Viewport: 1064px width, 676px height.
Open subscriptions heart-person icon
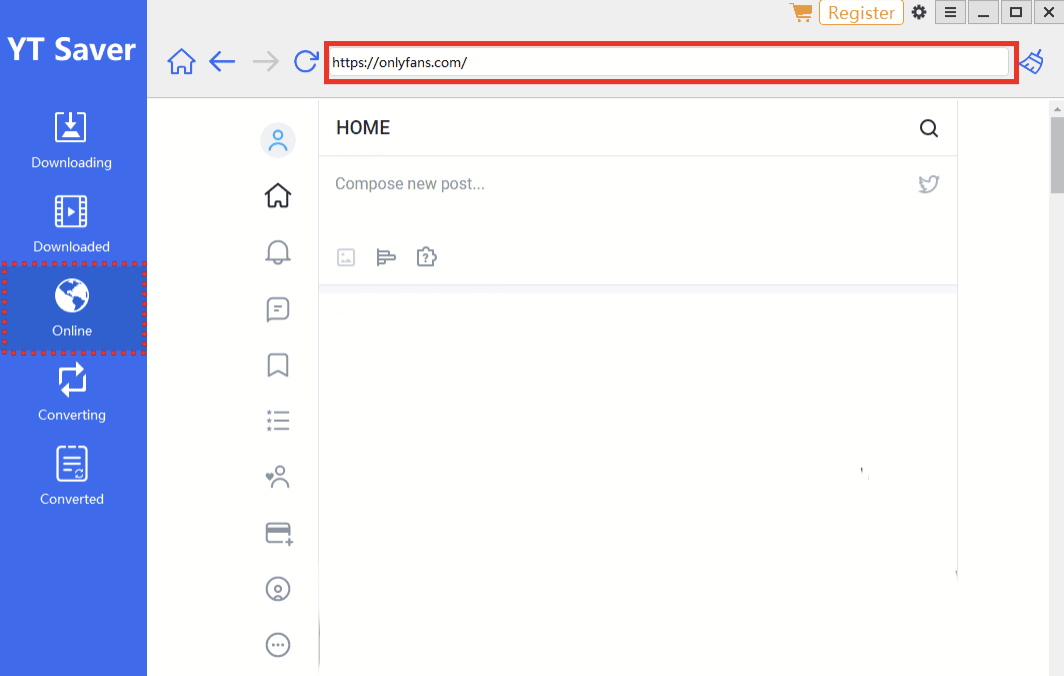pos(278,477)
